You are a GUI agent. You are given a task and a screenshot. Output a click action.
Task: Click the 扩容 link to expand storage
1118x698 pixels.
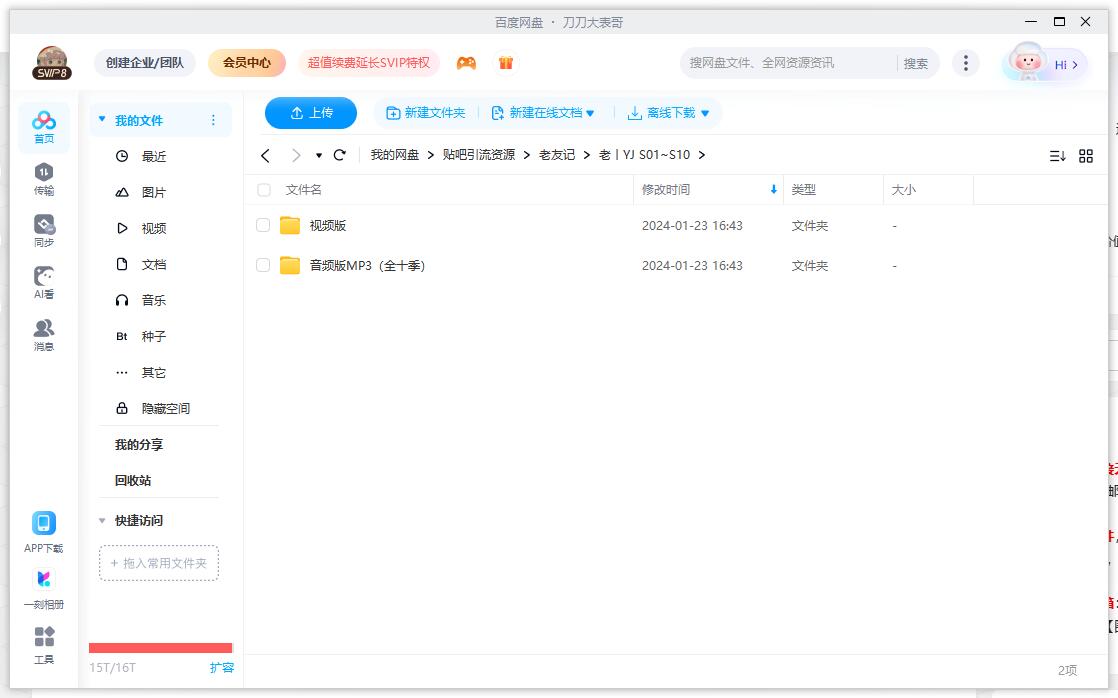tap(222, 666)
